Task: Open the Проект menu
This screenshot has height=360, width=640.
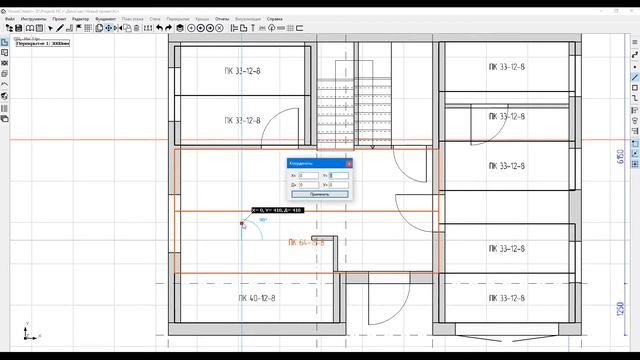Action: [x=59, y=19]
